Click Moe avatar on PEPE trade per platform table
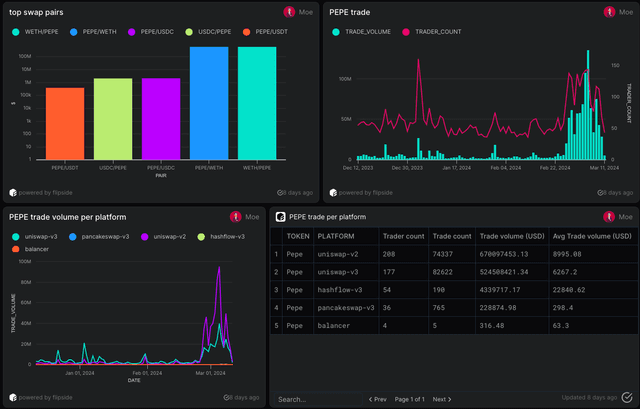The height and width of the screenshot is (409, 640). point(609,217)
